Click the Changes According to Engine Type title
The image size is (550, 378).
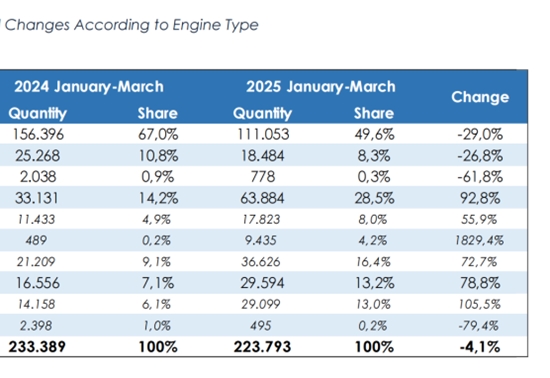(x=132, y=25)
